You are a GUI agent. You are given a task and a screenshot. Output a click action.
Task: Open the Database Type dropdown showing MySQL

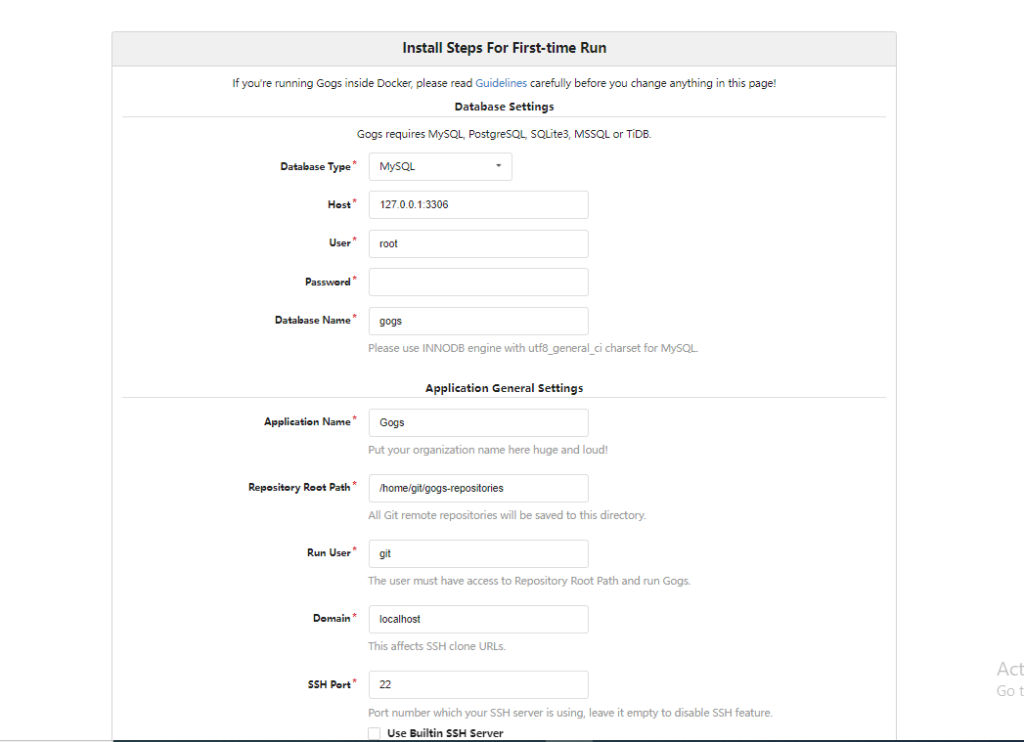click(x=440, y=167)
